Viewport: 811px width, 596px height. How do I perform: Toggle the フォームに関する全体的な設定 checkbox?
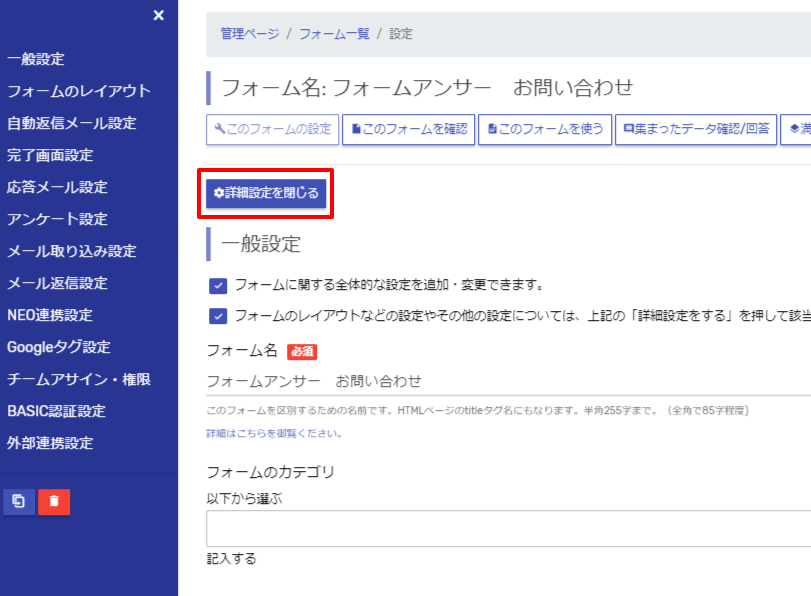point(218,286)
